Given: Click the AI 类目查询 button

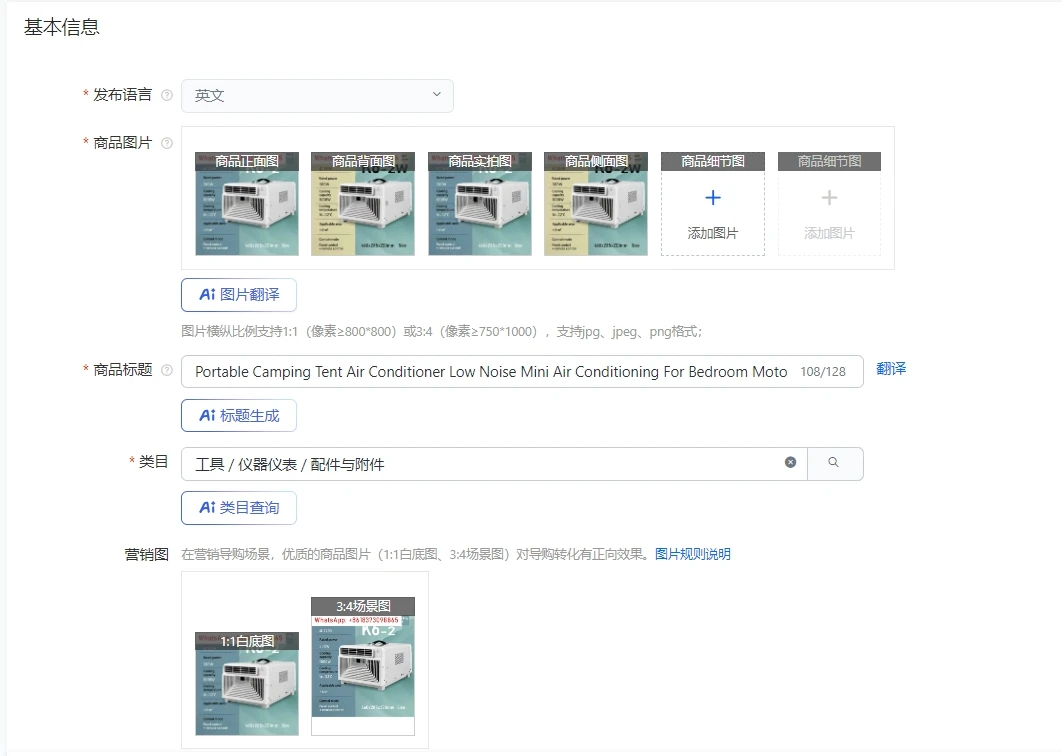Looking at the screenshot, I should 239,507.
